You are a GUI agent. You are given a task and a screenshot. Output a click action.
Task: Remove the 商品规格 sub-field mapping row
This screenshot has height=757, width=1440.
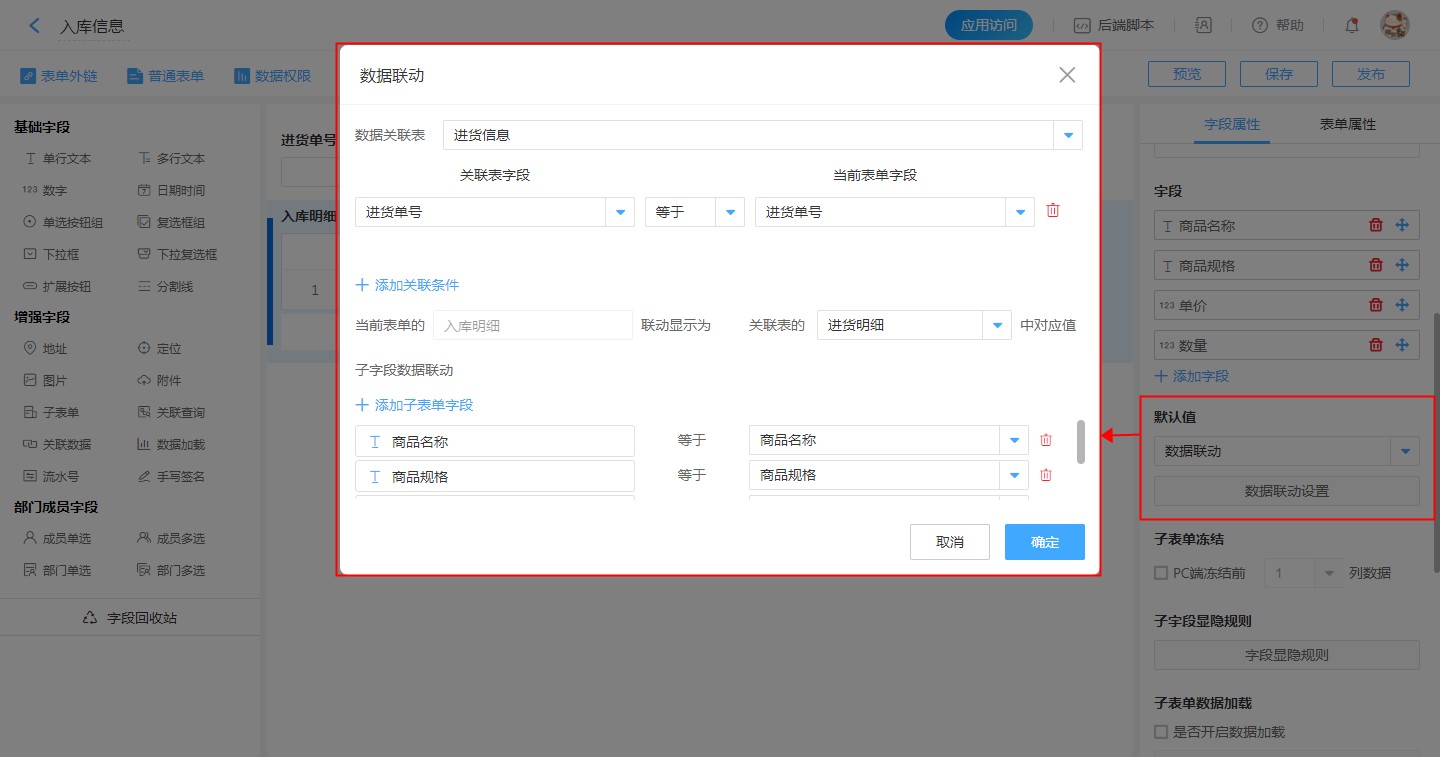point(1046,475)
